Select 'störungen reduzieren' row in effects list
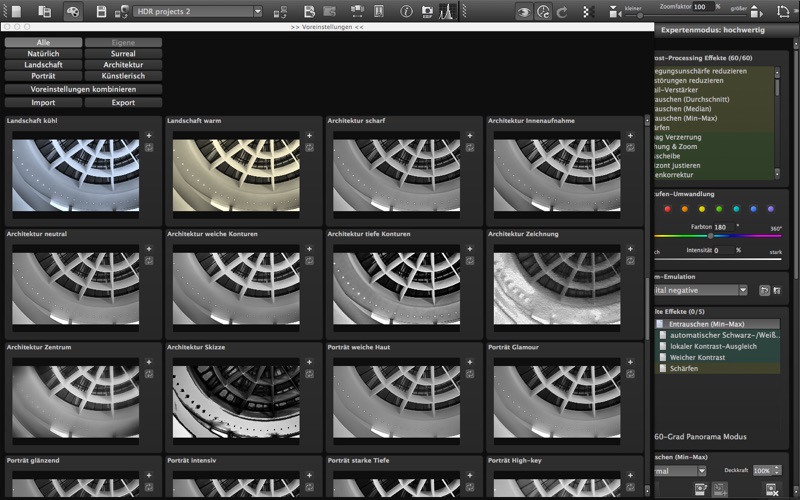This screenshot has width=800, height=500. [x=713, y=81]
